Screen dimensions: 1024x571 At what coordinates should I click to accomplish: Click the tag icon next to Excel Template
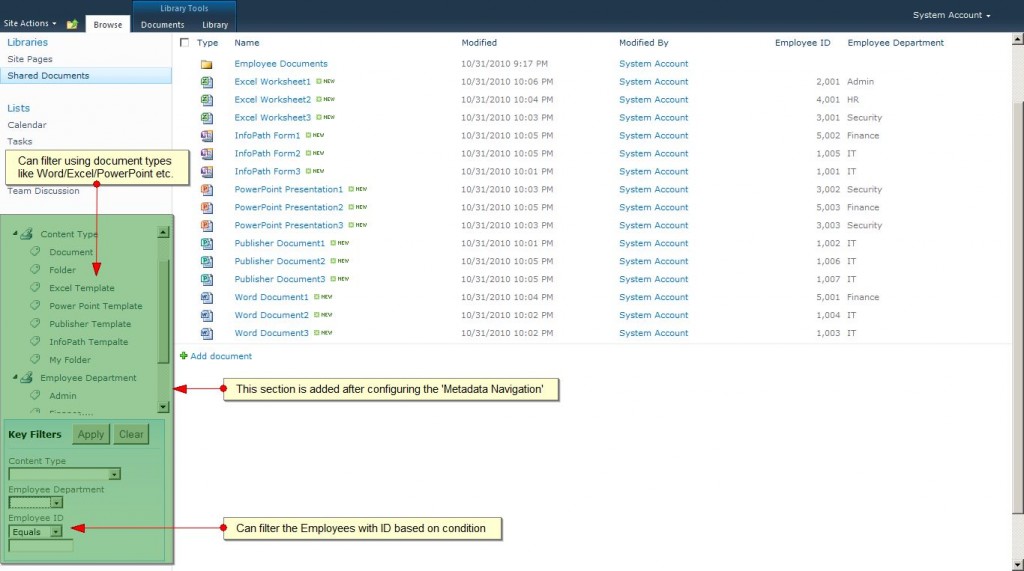pos(35,287)
